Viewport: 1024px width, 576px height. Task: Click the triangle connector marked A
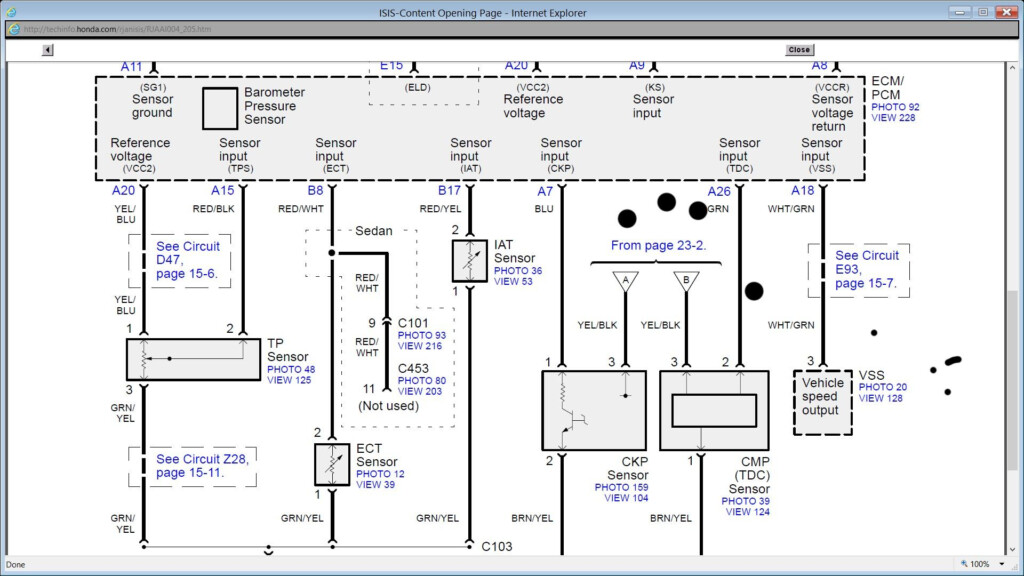tap(626, 281)
